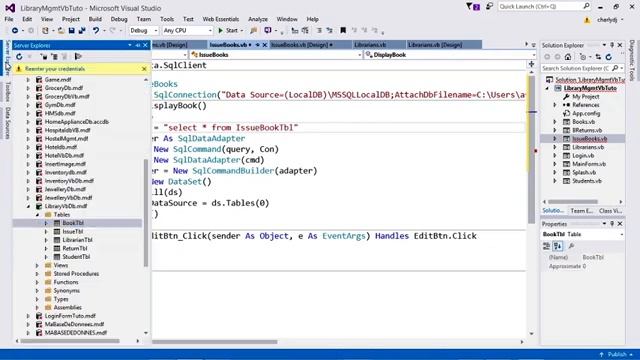The width and height of the screenshot is (640, 360).
Task: Click the Find in Files toolbar icon
Action: coord(253,31)
